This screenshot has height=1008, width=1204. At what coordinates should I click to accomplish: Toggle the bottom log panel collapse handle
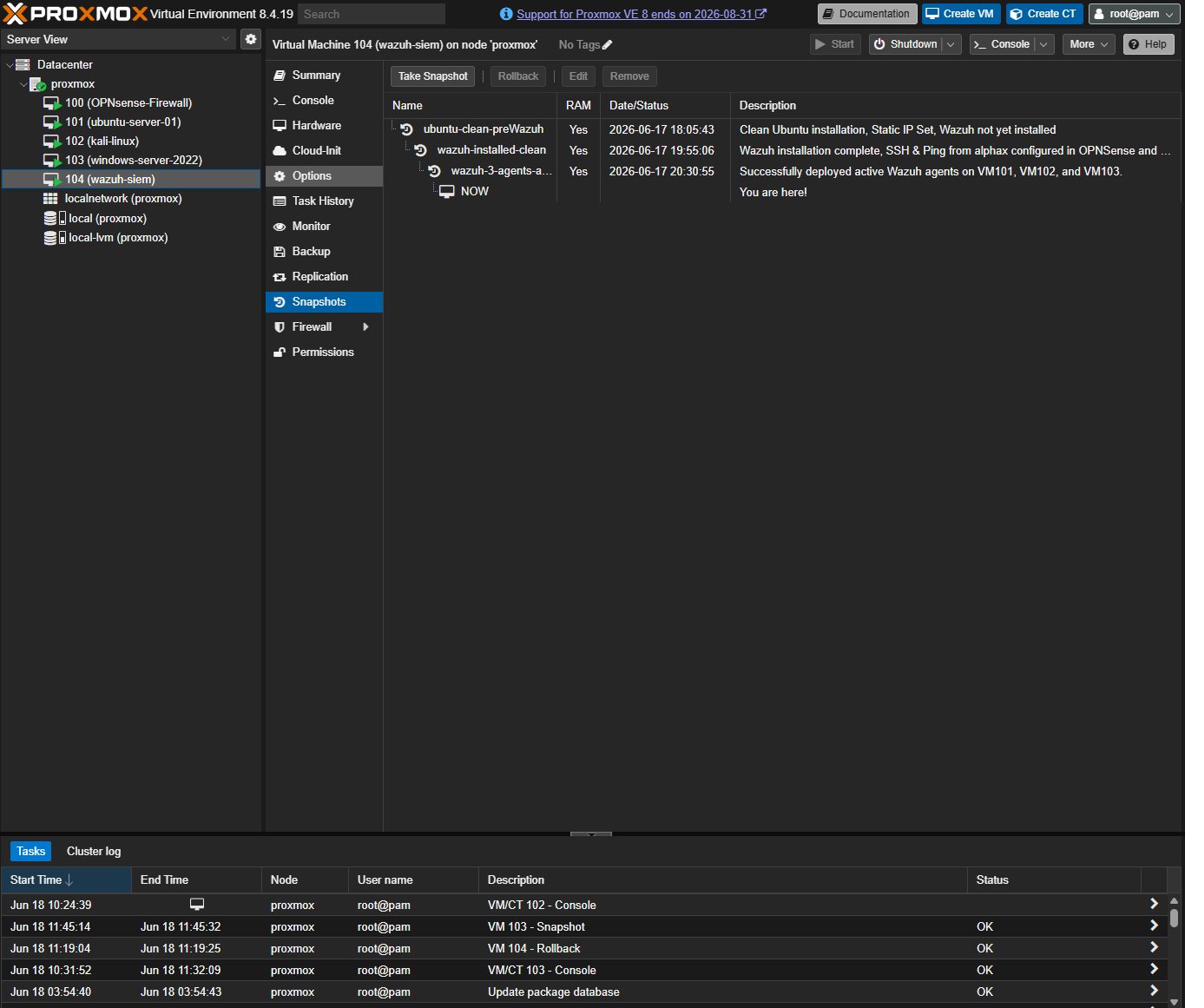(x=589, y=834)
